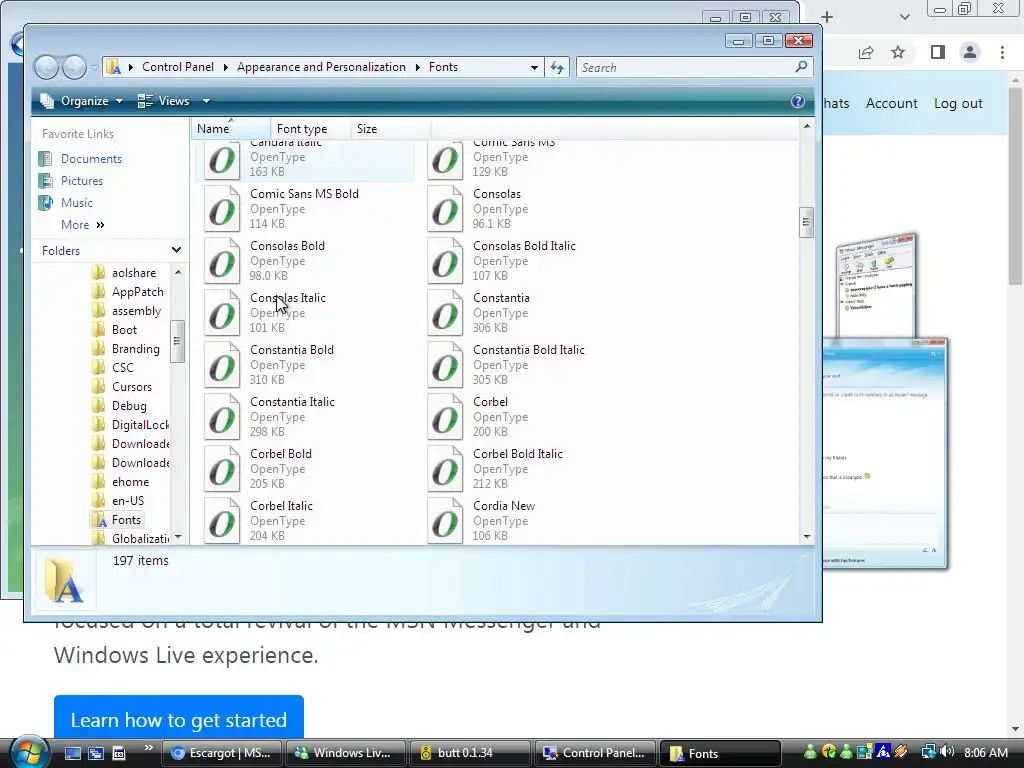This screenshot has width=1024, height=768.
Task: Collapse the Folders pane chevron
Action: pos(176,250)
